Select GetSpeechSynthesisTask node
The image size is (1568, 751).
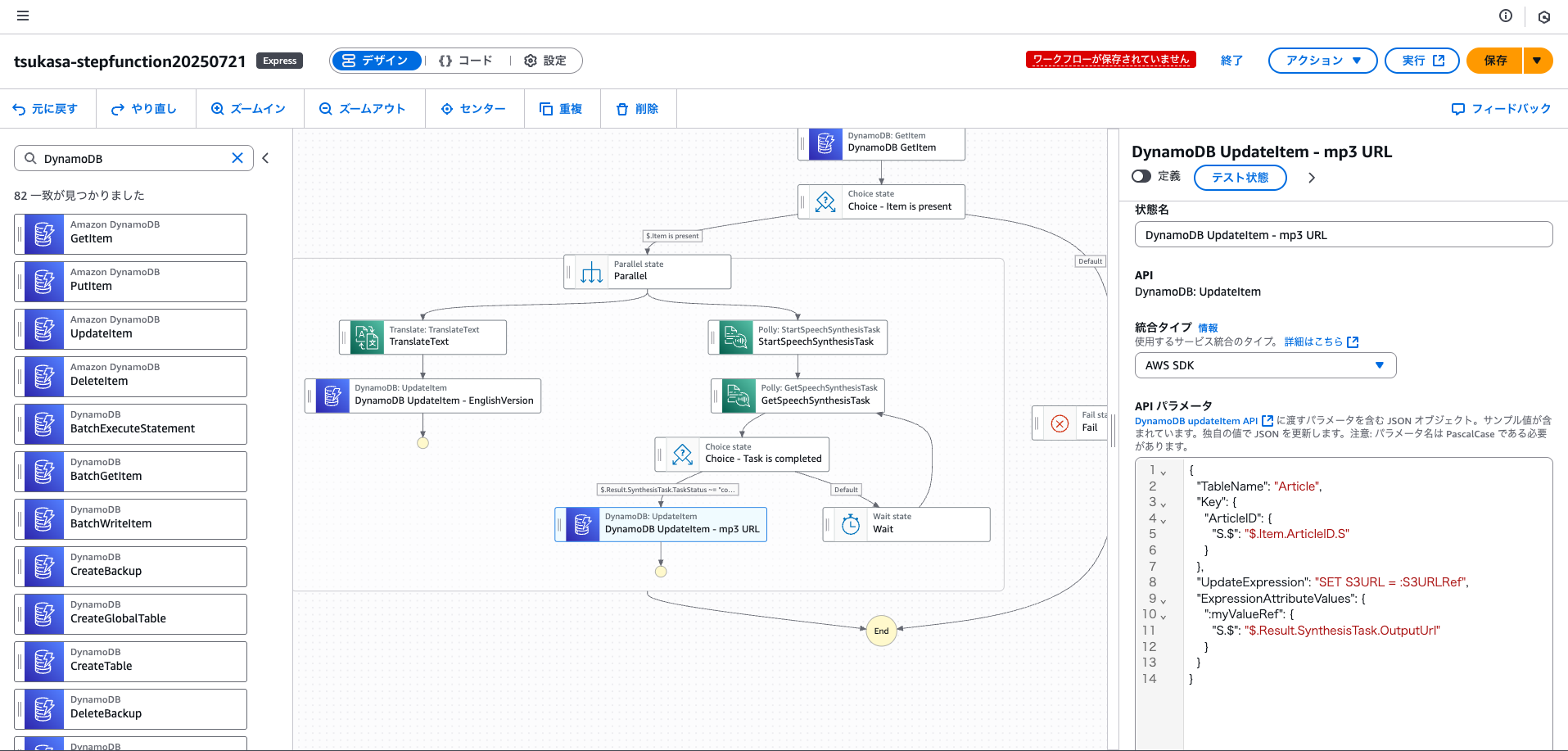click(x=798, y=396)
